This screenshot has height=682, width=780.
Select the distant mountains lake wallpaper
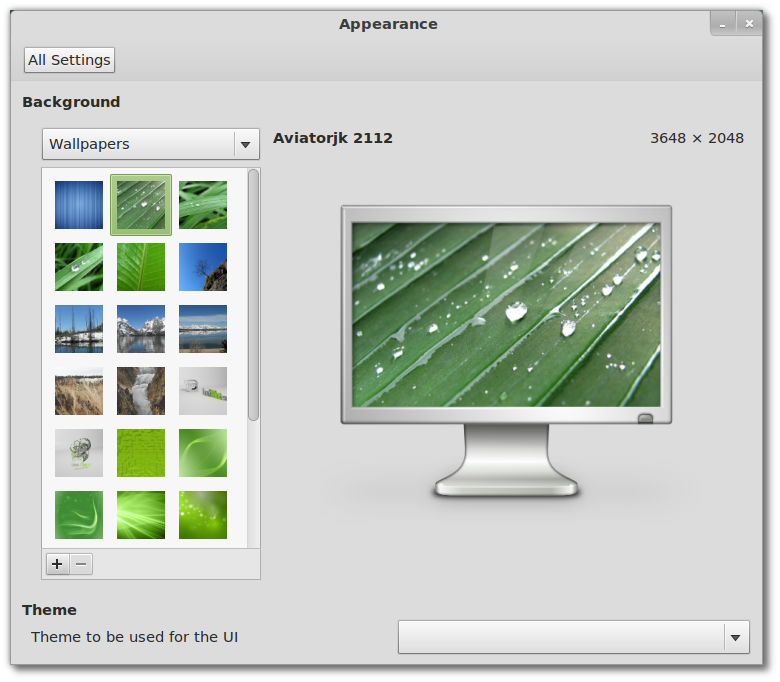point(203,329)
